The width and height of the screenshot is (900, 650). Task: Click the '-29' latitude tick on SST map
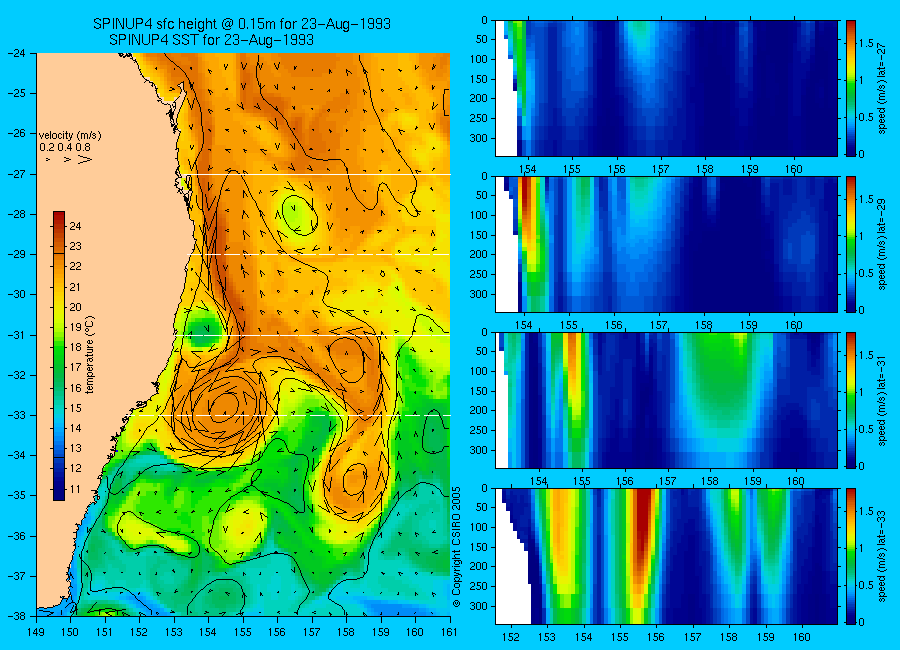(16, 254)
